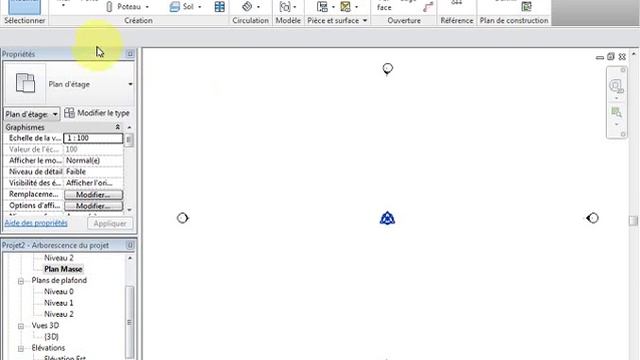
Task: Select Niveau 0 under Plans de plafond
Action: pos(59,292)
